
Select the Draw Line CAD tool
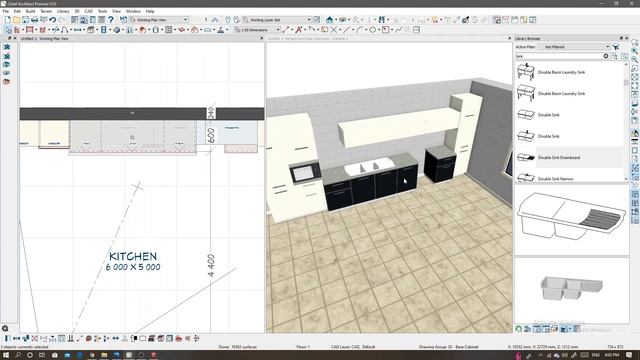click(347, 30)
